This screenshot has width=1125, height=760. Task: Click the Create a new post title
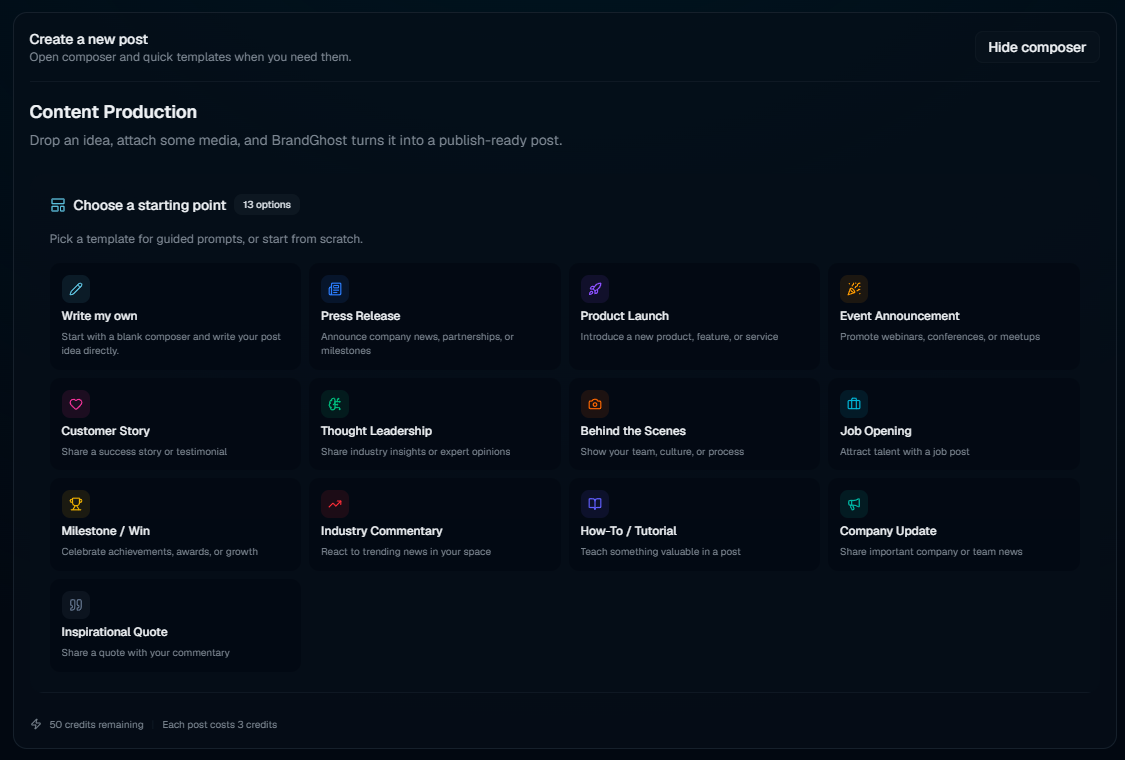pyautogui.click(x=88, y=39)
